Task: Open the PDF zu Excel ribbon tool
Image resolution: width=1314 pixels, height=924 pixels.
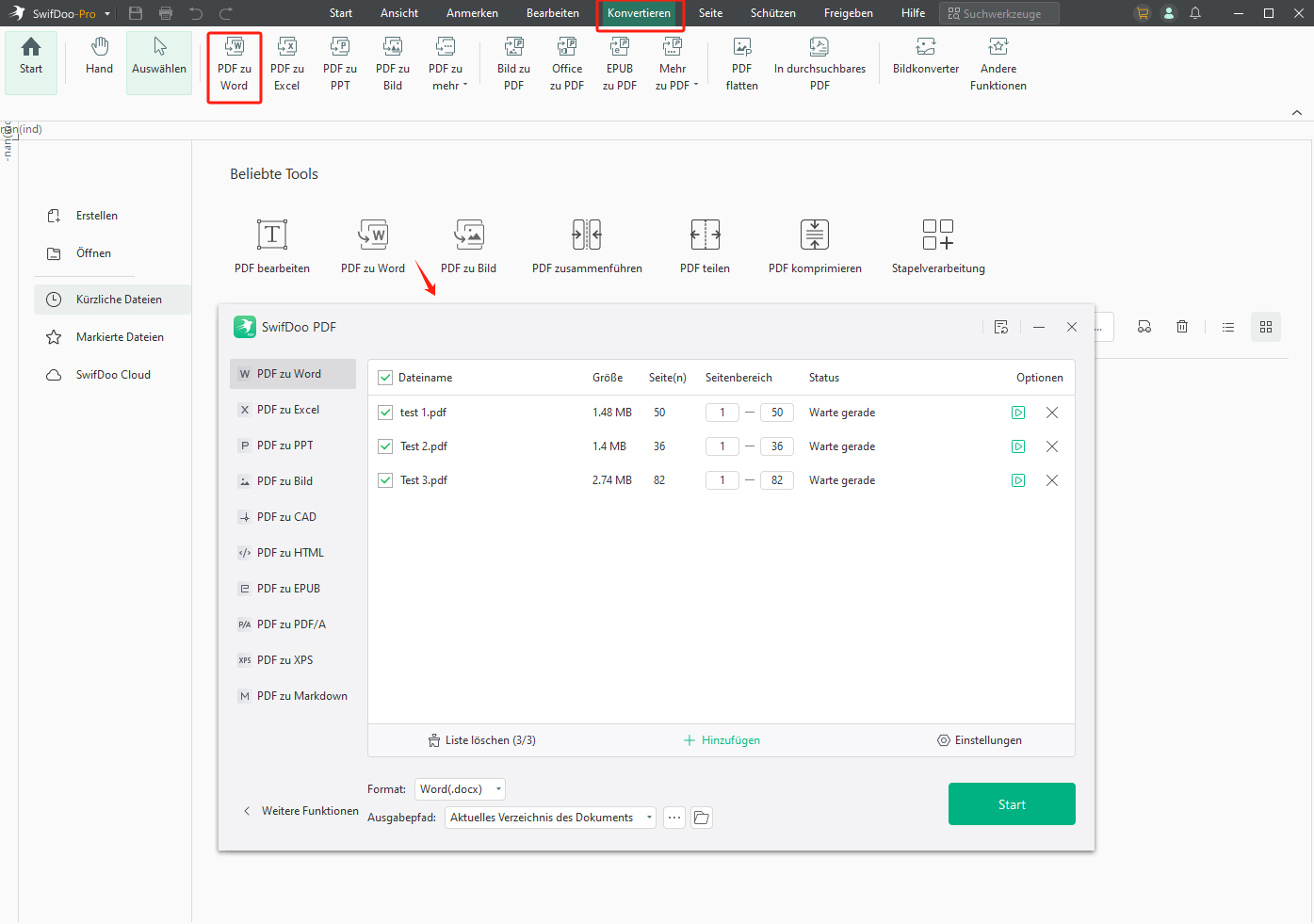Action: coord(287,64)
